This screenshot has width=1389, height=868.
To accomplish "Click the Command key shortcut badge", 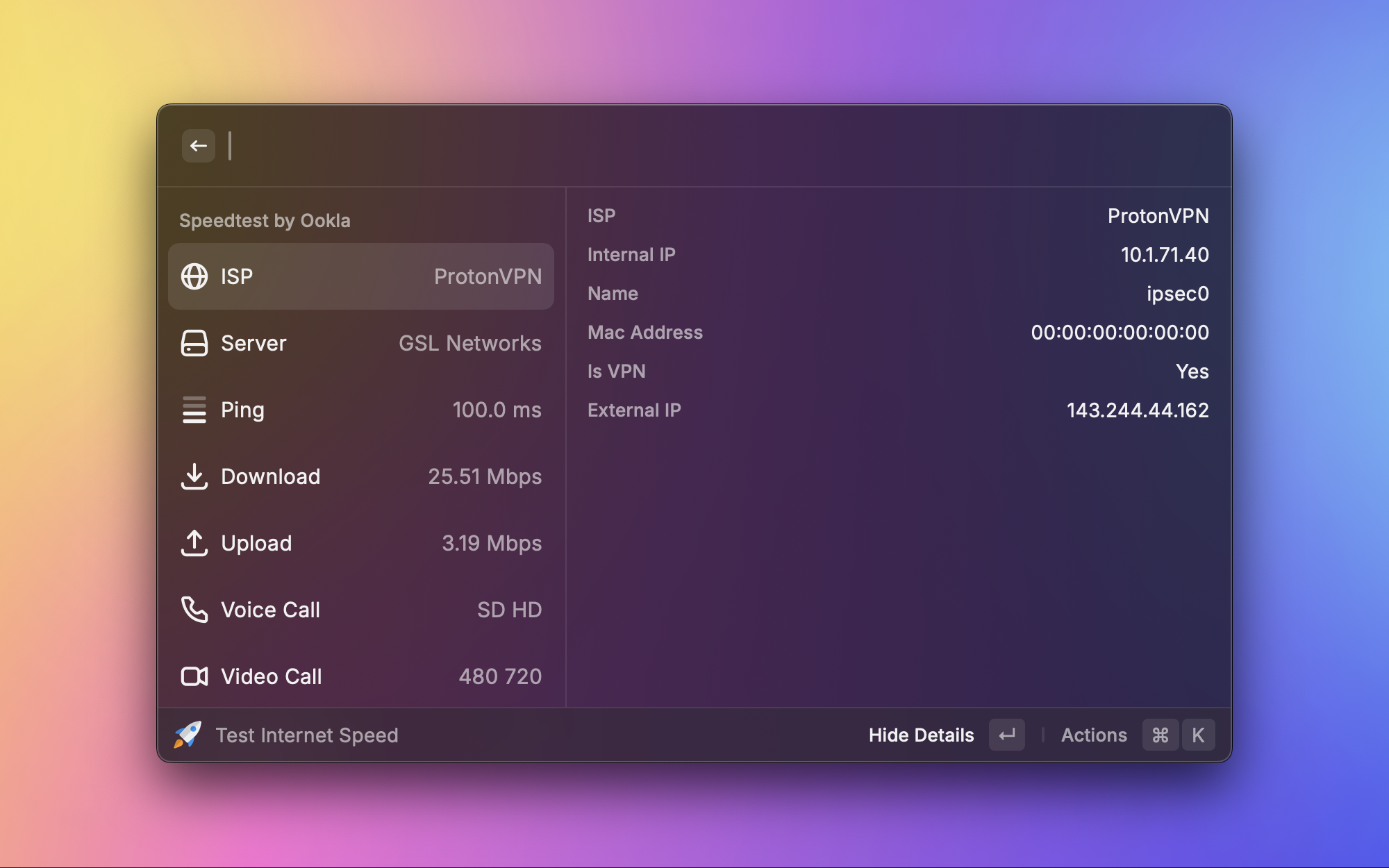I will [x=1160, y=735].
